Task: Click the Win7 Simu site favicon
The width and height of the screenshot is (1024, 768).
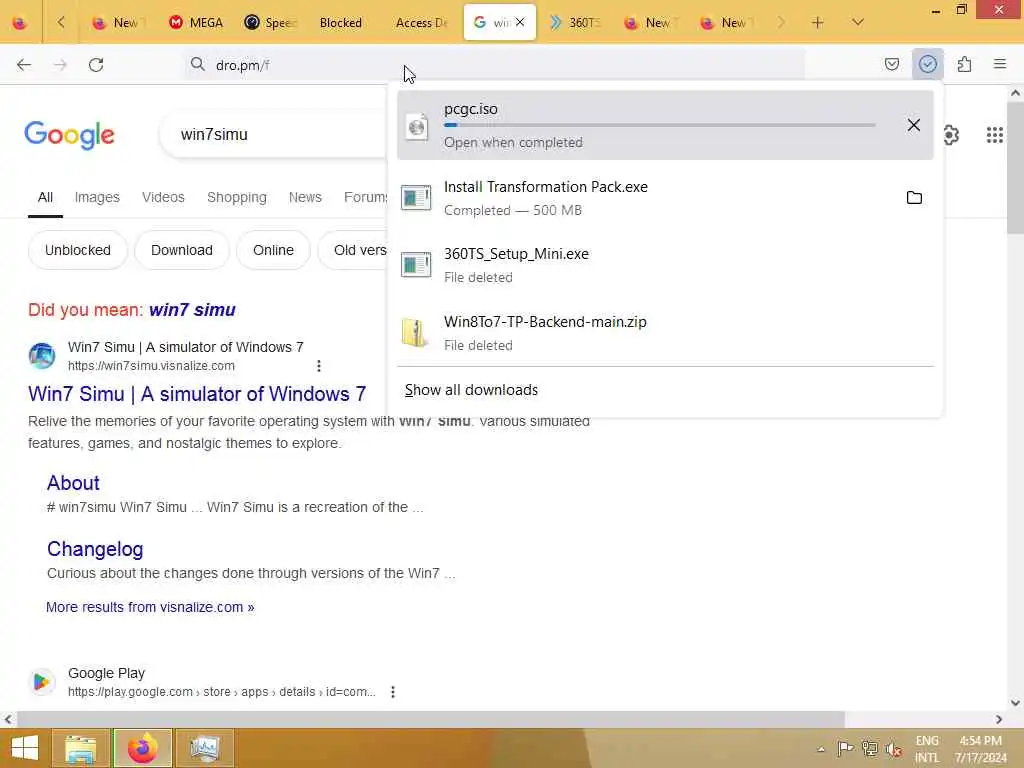Action: pyautogui.click(x=41, y=356)
